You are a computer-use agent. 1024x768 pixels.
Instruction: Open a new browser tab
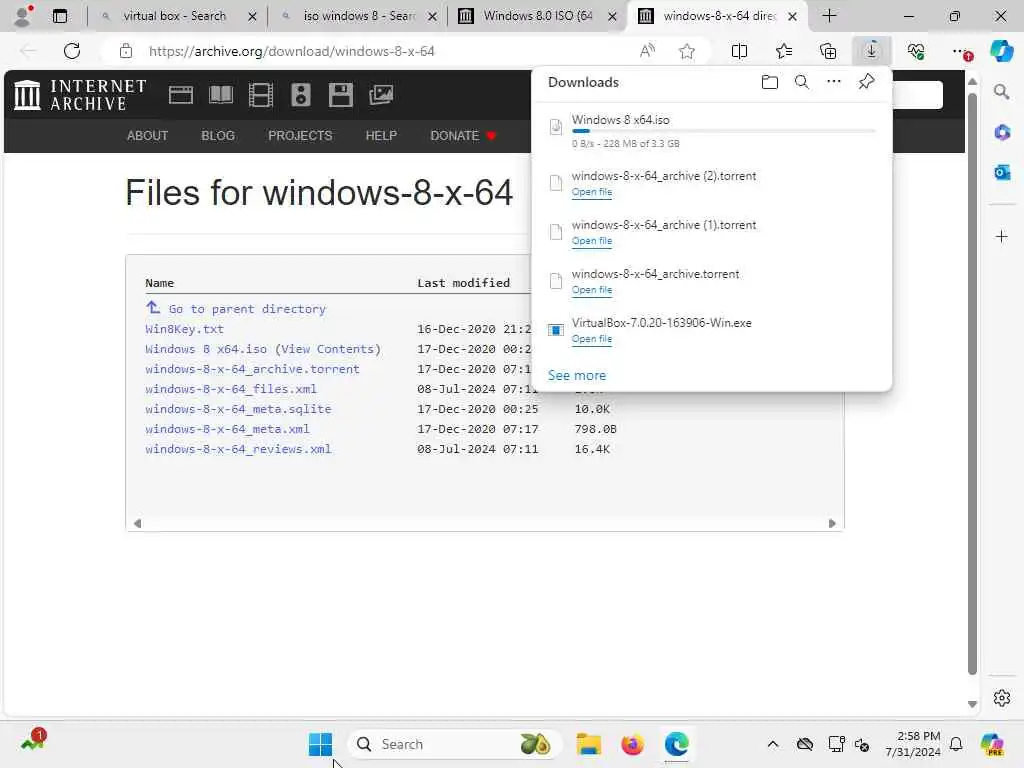pos(829,16)
